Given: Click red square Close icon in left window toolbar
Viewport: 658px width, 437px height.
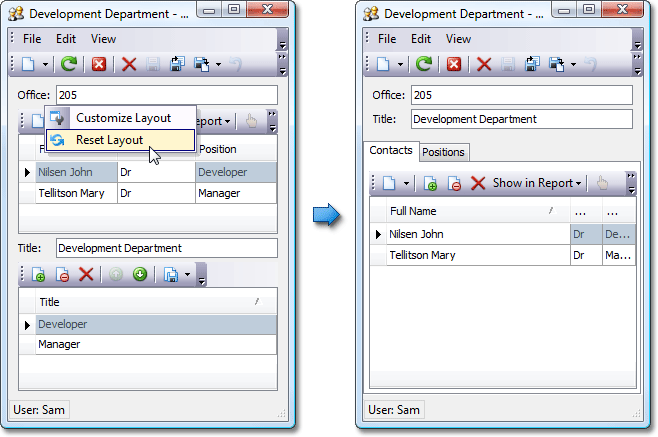Looking at the screenshot, I should pyautogui.click(x=99, y=64).
